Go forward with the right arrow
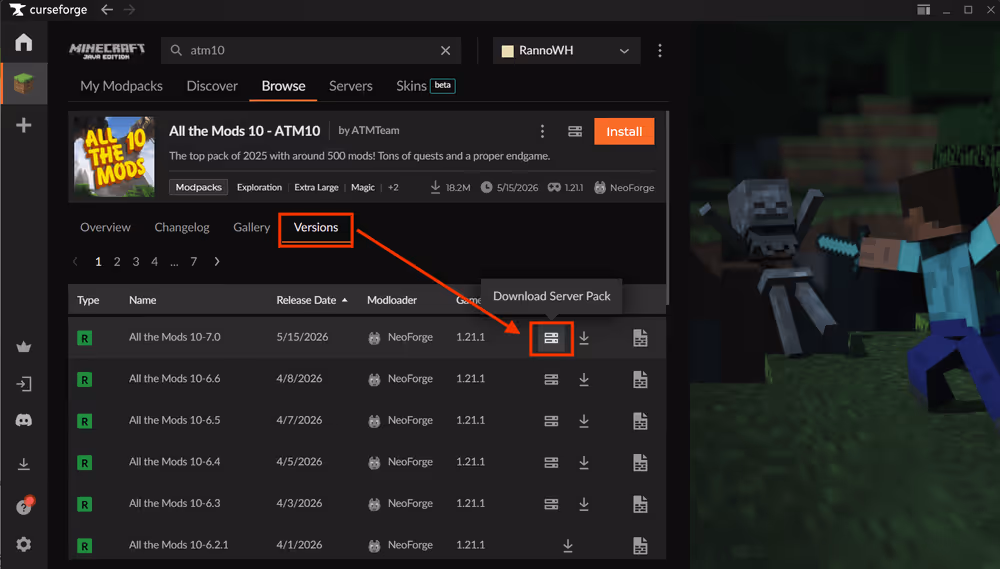This screenshot has width=1000, height=569. point(129,10)
